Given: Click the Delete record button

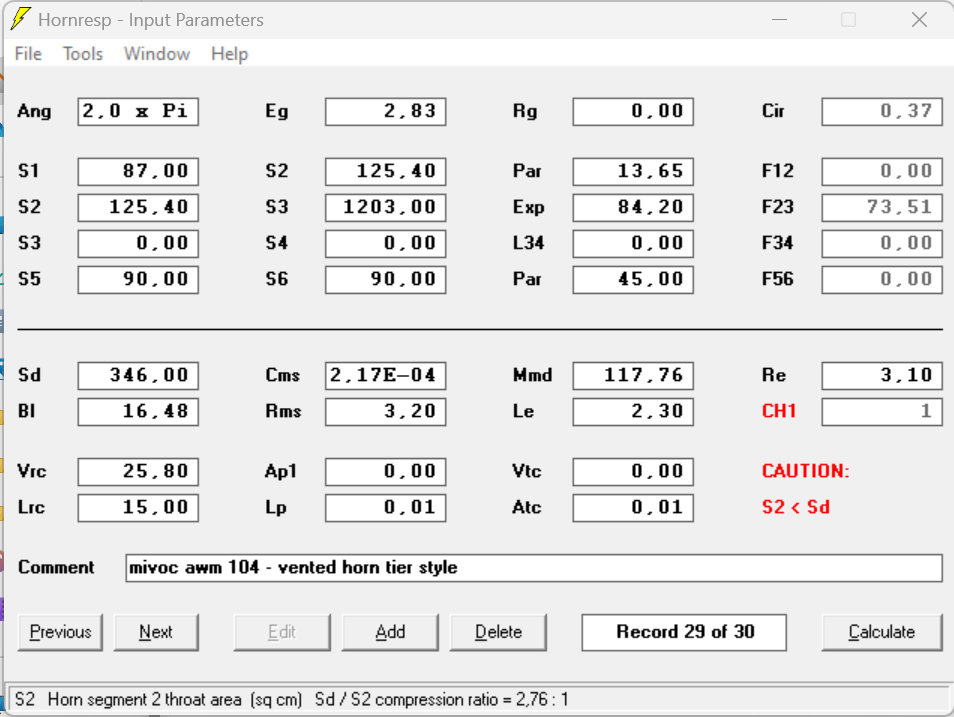Looking at the screenshot, I should pos(498,632).
